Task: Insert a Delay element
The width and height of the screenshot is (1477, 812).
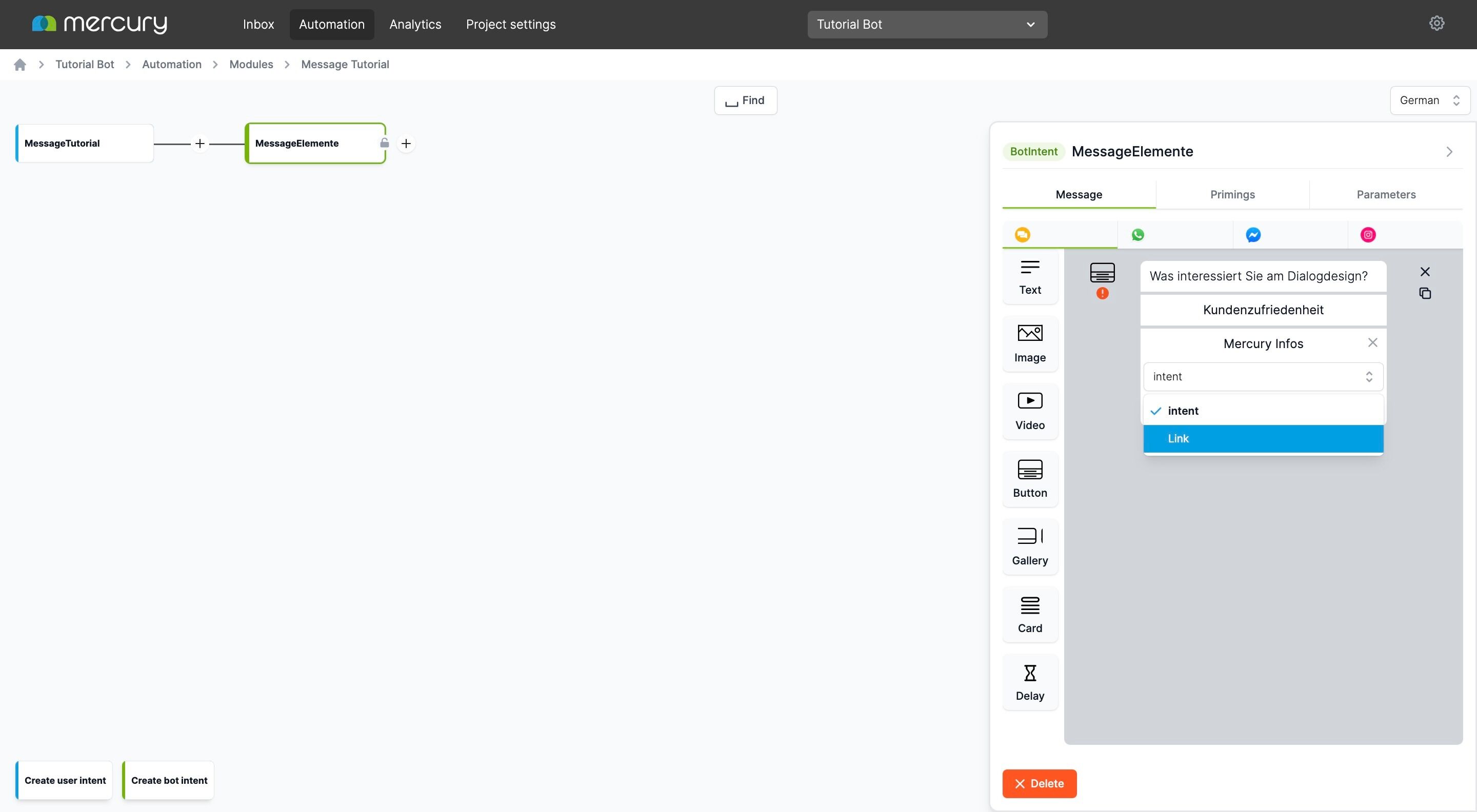Action: click(x=1030, y=682)
